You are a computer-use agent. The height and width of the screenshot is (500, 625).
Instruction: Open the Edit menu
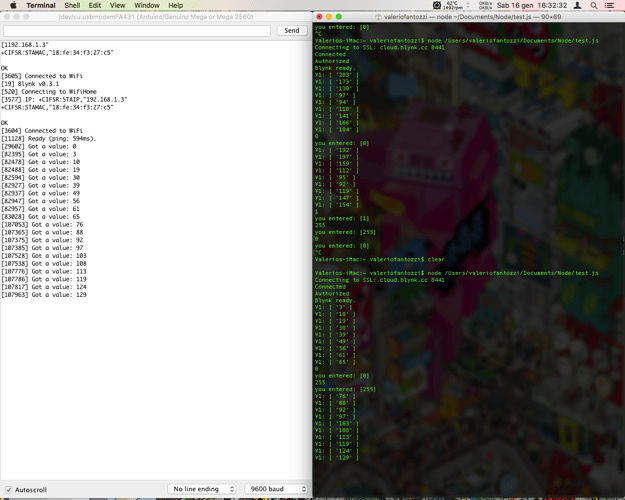(x=95, y=5)
